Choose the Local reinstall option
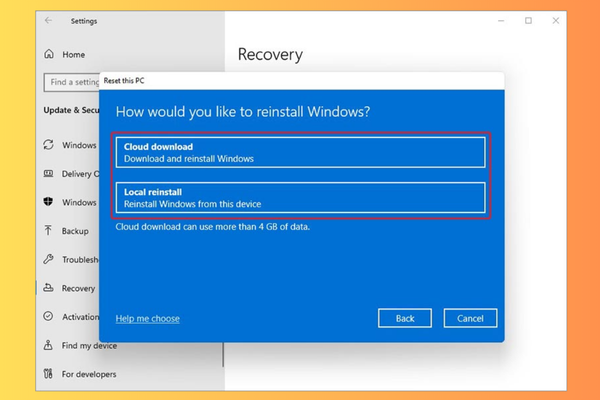The width and height of the screenshot is (600, 400). click(x=301, y=198)
